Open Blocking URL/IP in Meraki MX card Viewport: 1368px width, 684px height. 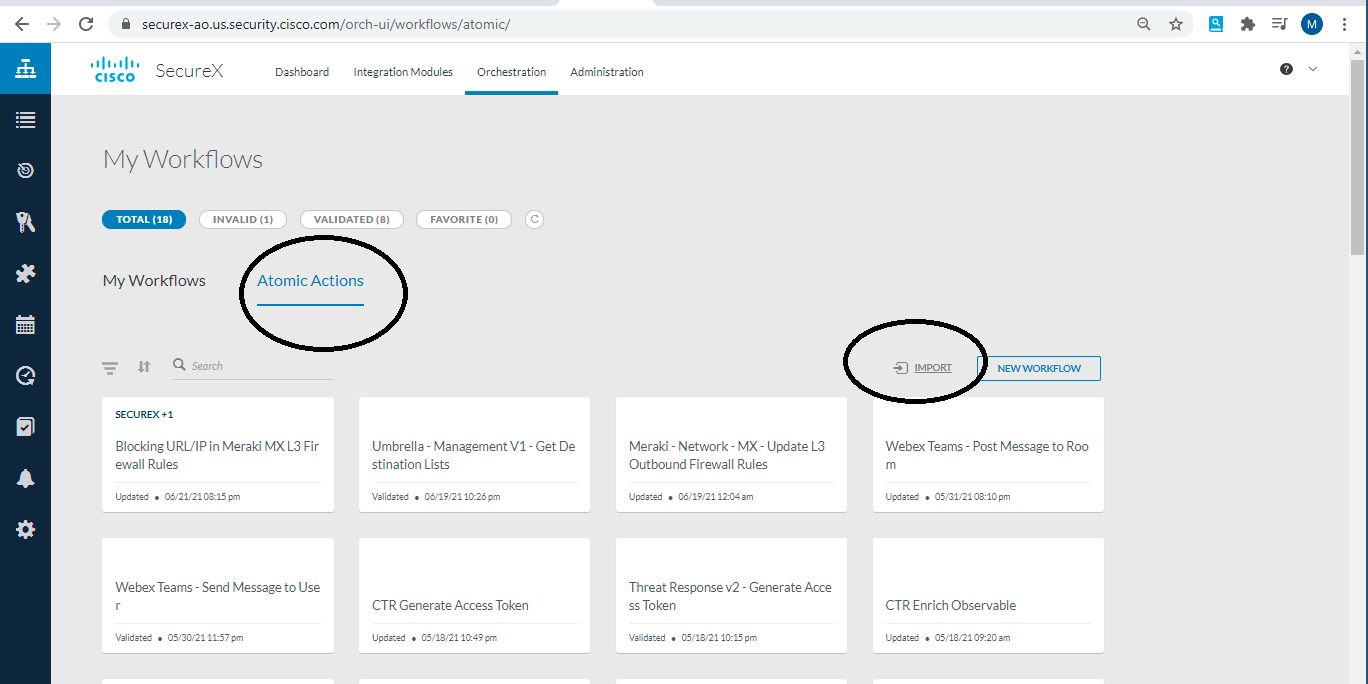tap(218, 455)
